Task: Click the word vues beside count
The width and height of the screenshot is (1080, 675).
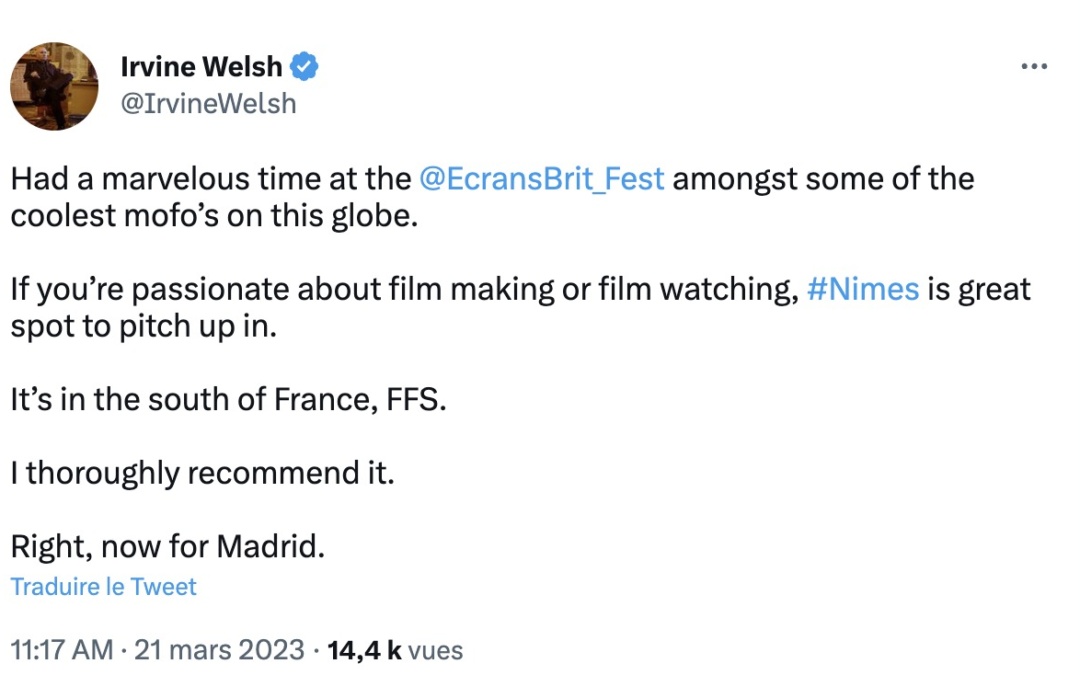Action: 435,650
